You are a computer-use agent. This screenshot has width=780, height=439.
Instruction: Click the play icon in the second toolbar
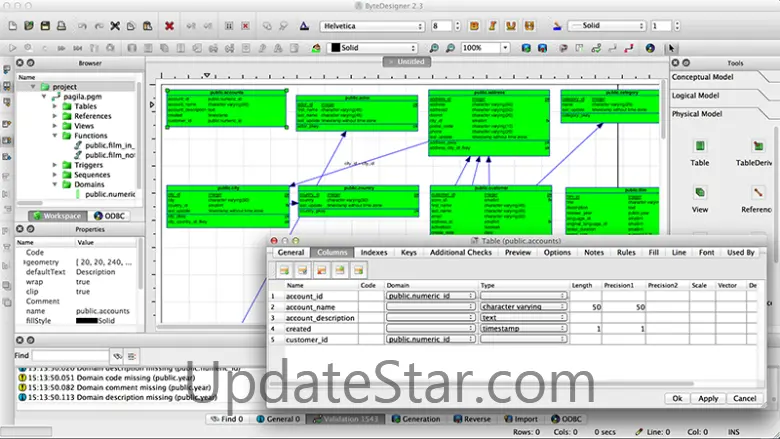click(12, 48)
